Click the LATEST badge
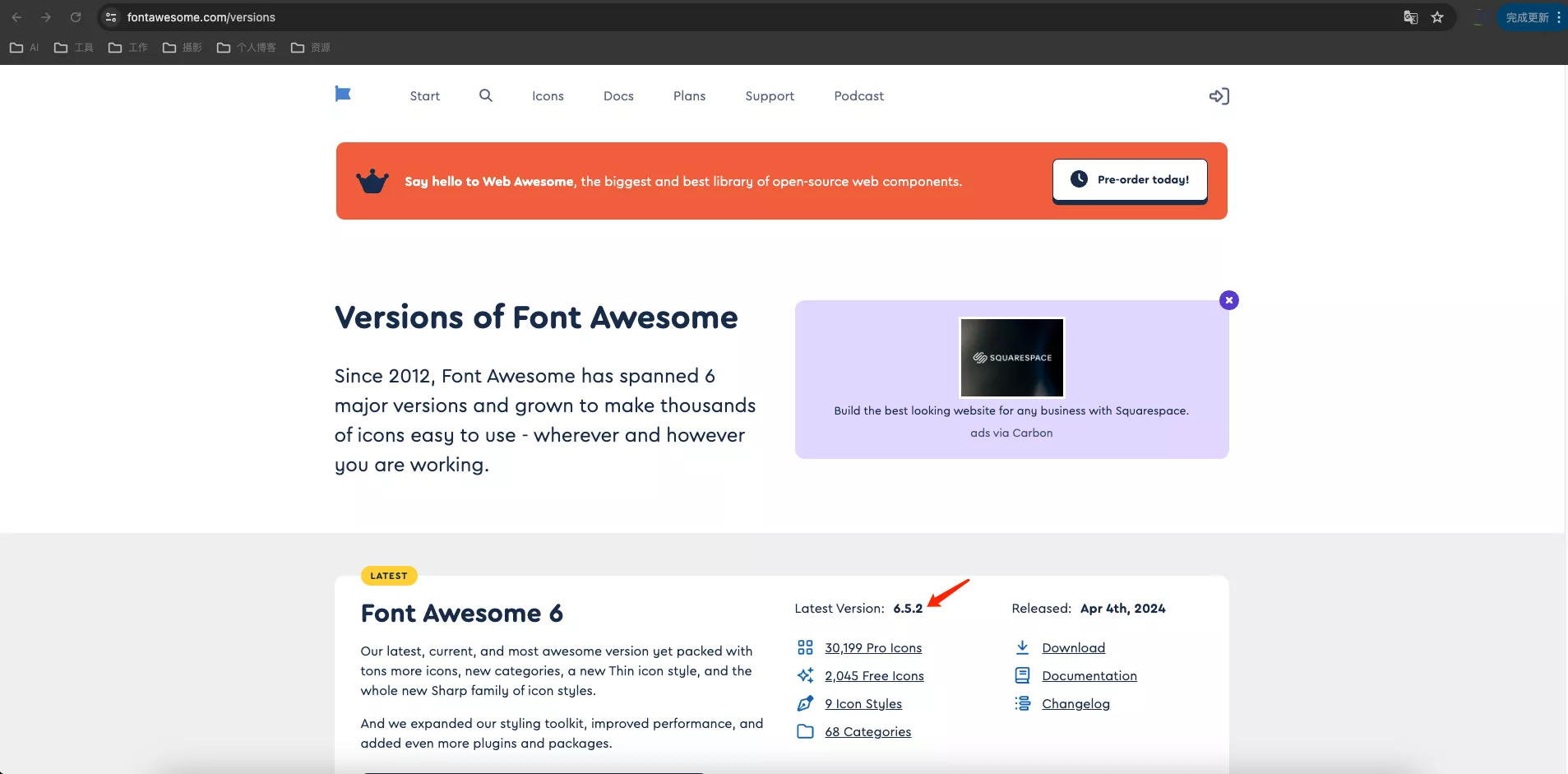The image size is (1568, 774). click(x=389, y=576)
